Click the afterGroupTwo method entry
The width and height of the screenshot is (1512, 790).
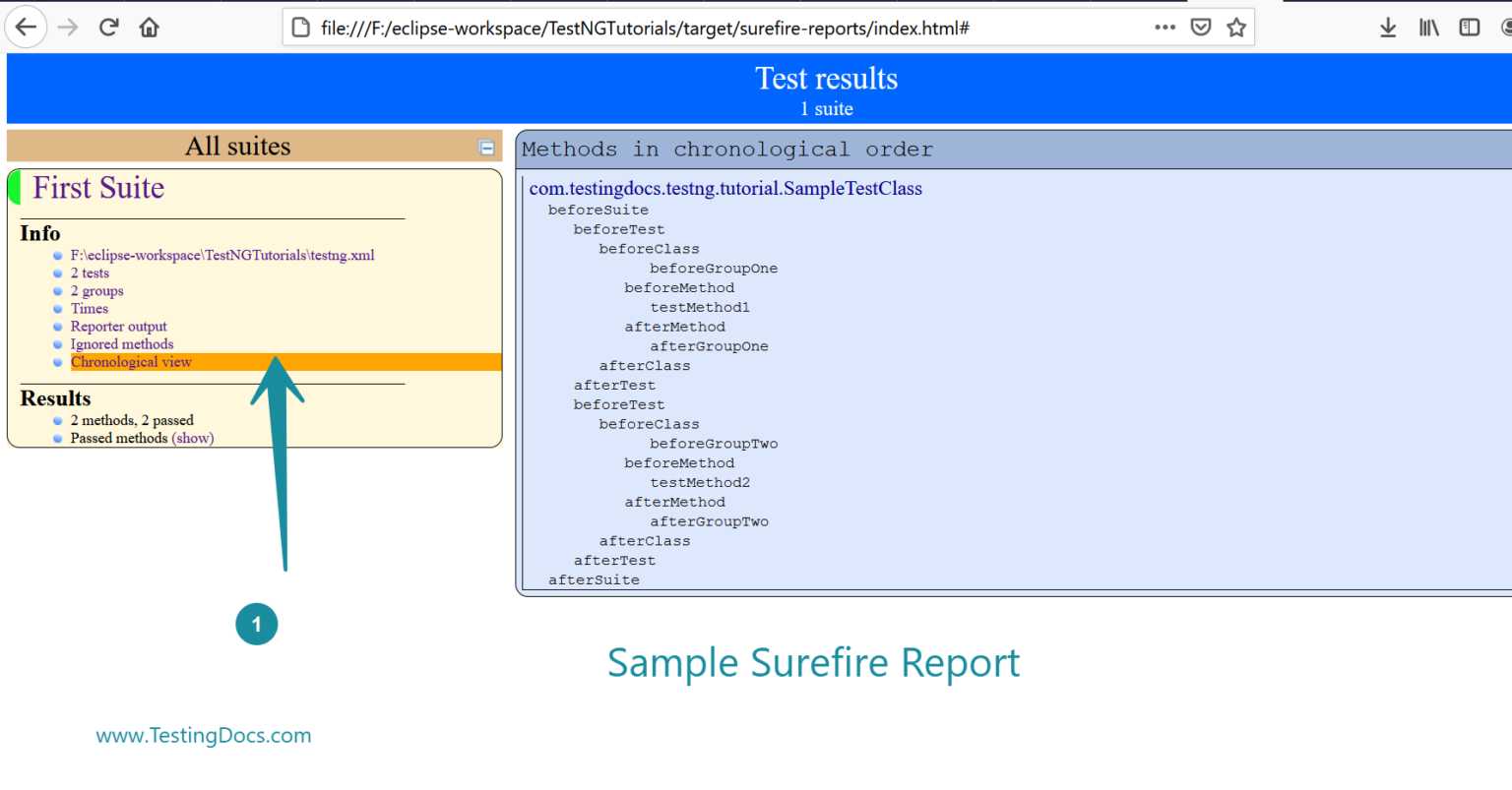click(709, 521)
